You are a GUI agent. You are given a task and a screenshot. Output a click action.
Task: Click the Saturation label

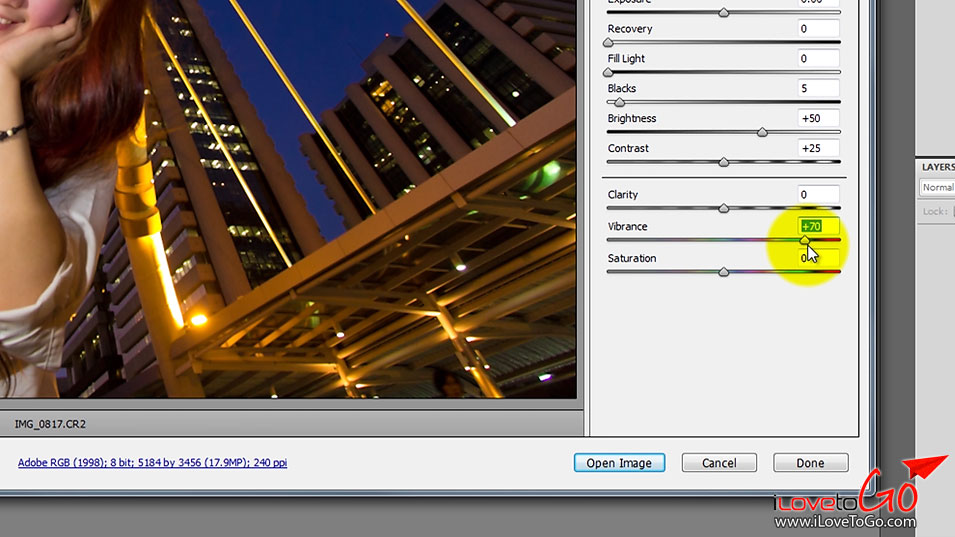(632, 258)
